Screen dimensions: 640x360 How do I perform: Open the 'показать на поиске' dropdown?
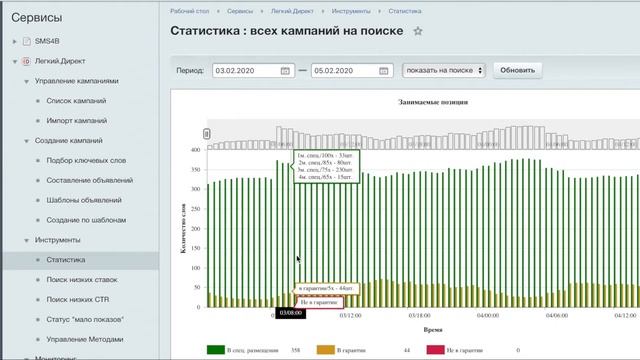[444, 71]
